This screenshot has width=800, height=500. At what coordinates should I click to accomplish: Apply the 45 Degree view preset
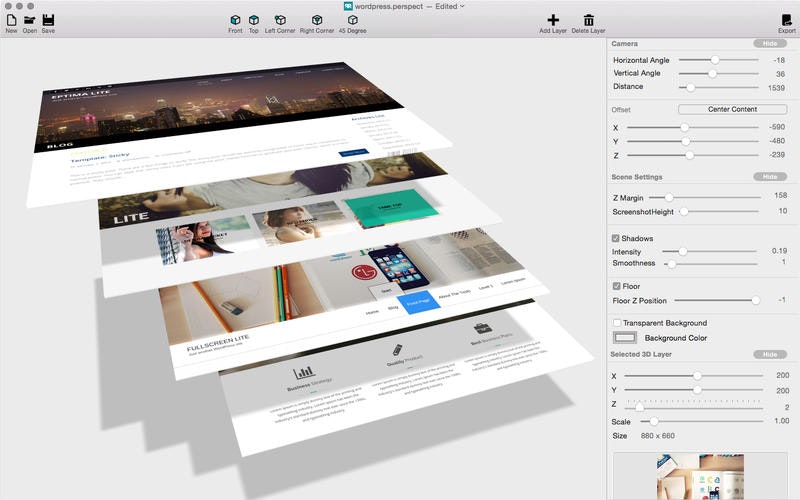(x=352, y=19)
